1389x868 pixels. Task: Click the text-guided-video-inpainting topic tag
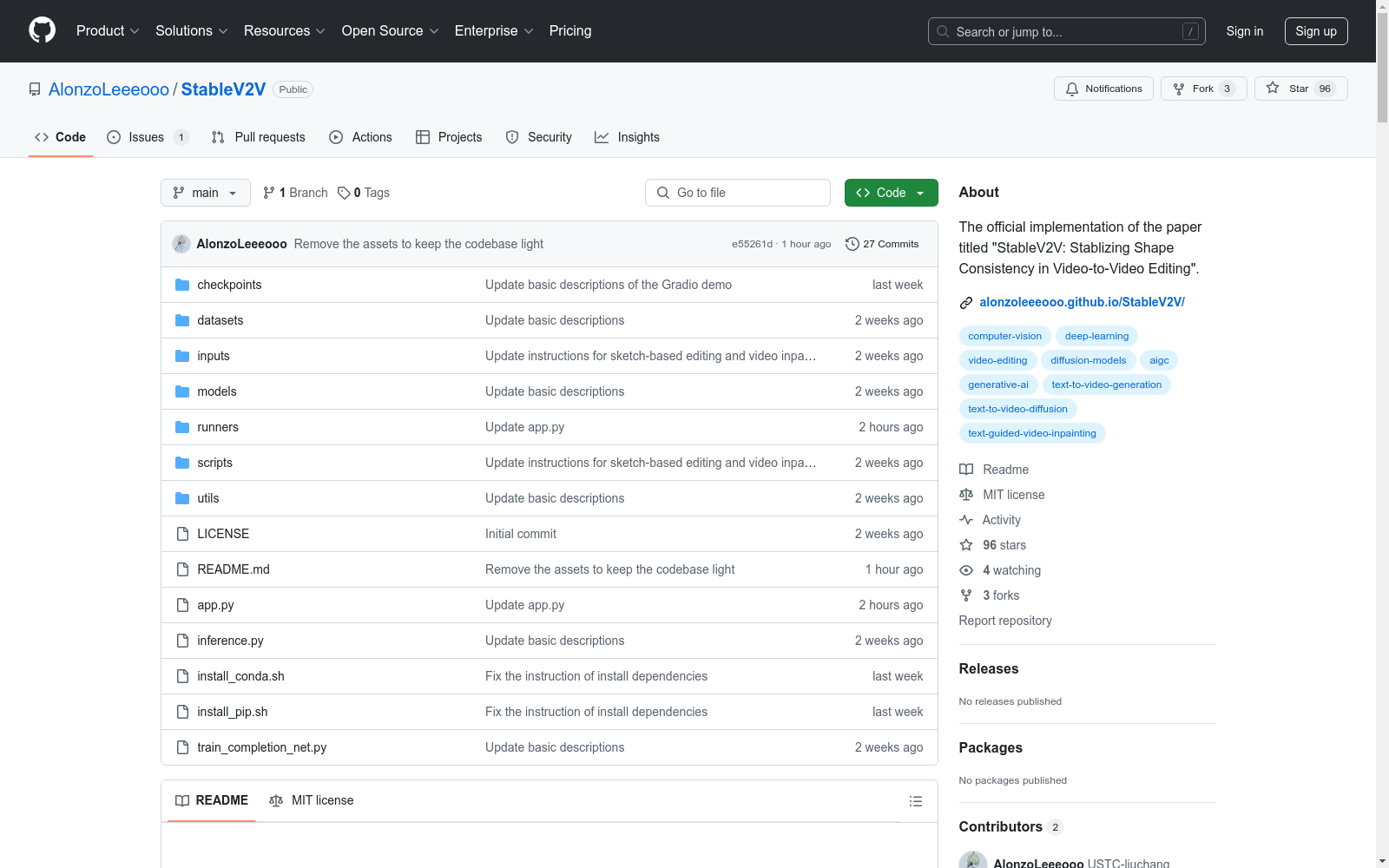1032,433
